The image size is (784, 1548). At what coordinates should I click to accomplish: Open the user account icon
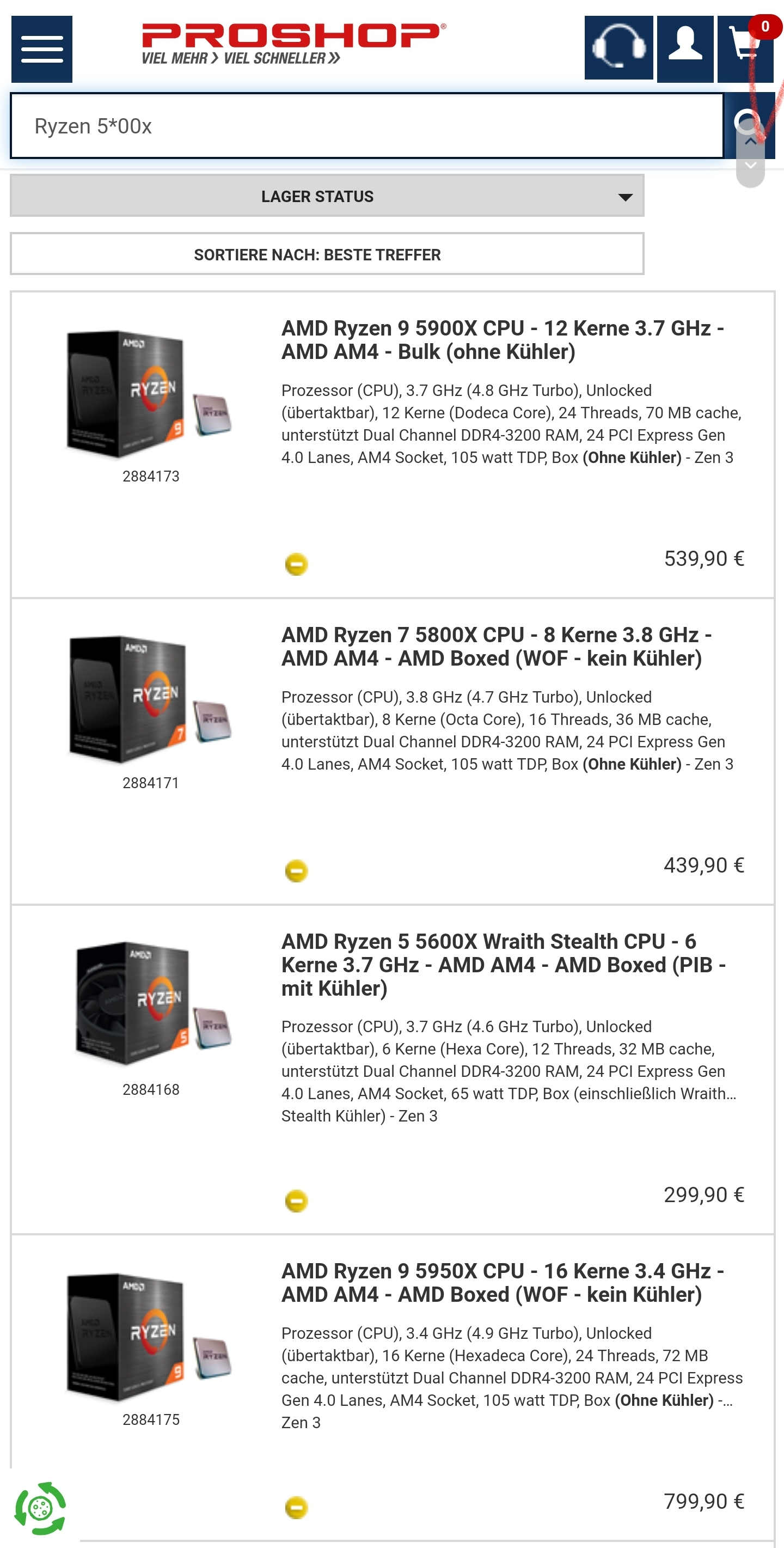[x=687, y=47]
